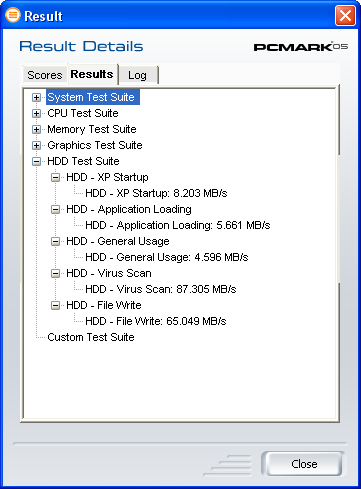
Task: Select the File Write 65.049 MB/s result
Action: (x=156, y=321)
